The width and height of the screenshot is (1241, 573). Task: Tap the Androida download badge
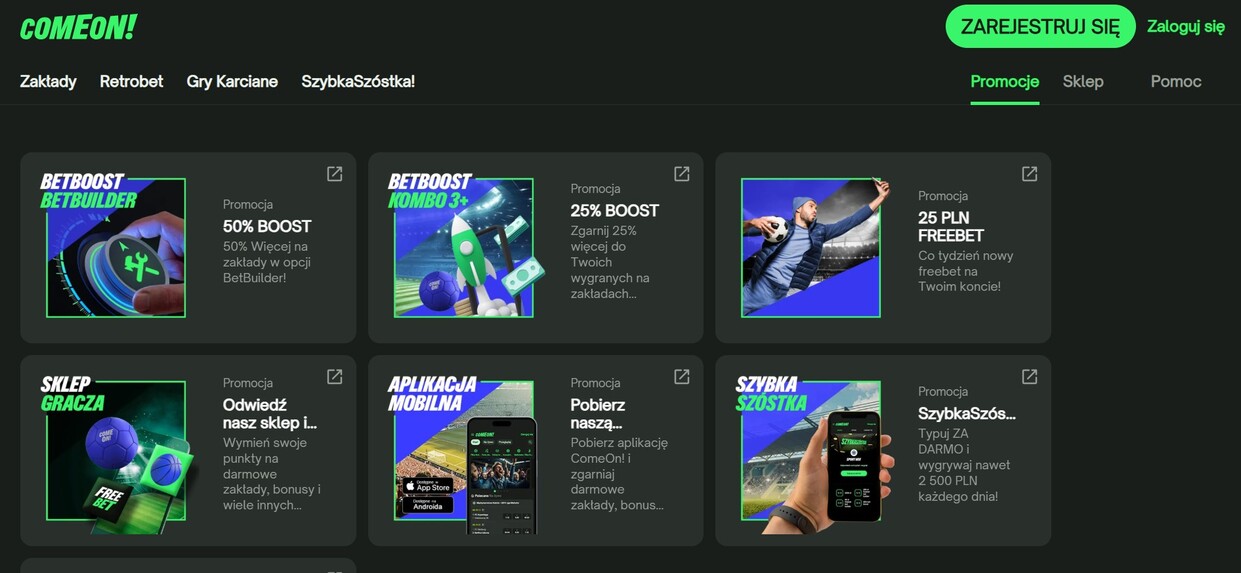(428, 504)
